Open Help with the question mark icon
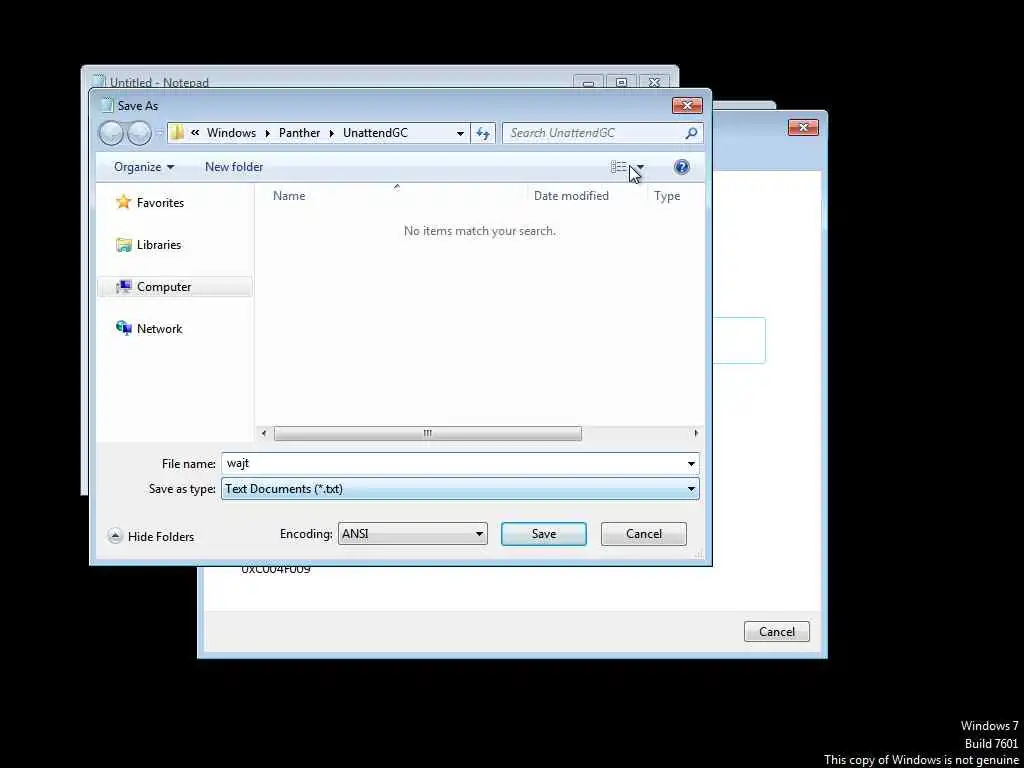The width and height of the screenshot is (1024, 768). click(681, 167)
